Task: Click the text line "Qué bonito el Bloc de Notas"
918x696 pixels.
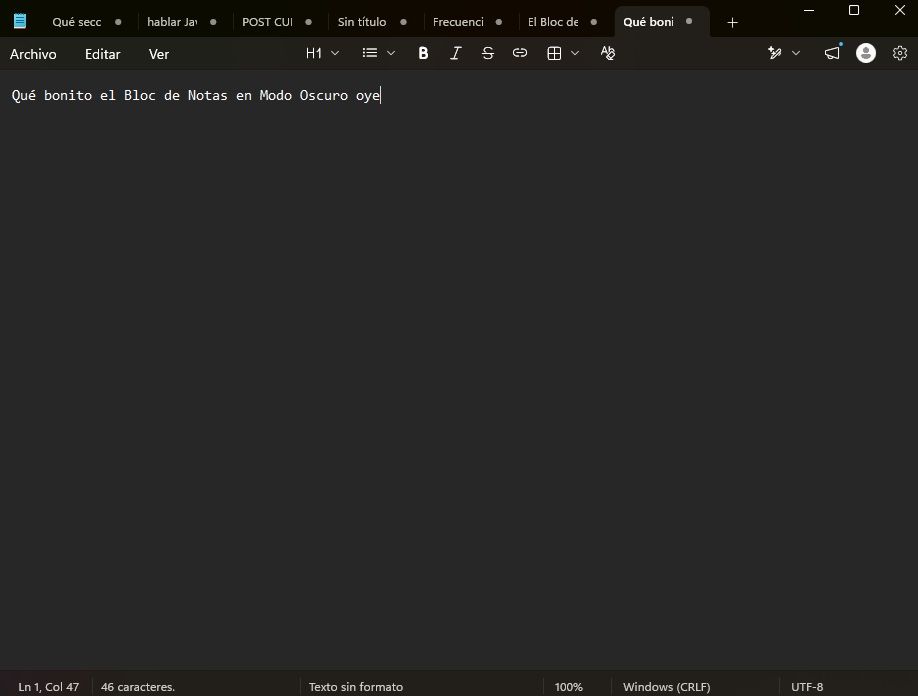Action: 119,95
